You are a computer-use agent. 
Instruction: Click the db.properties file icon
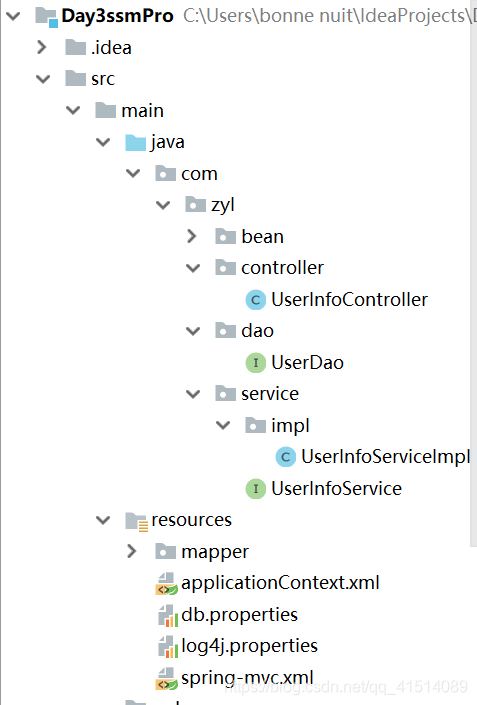point(166,616)
